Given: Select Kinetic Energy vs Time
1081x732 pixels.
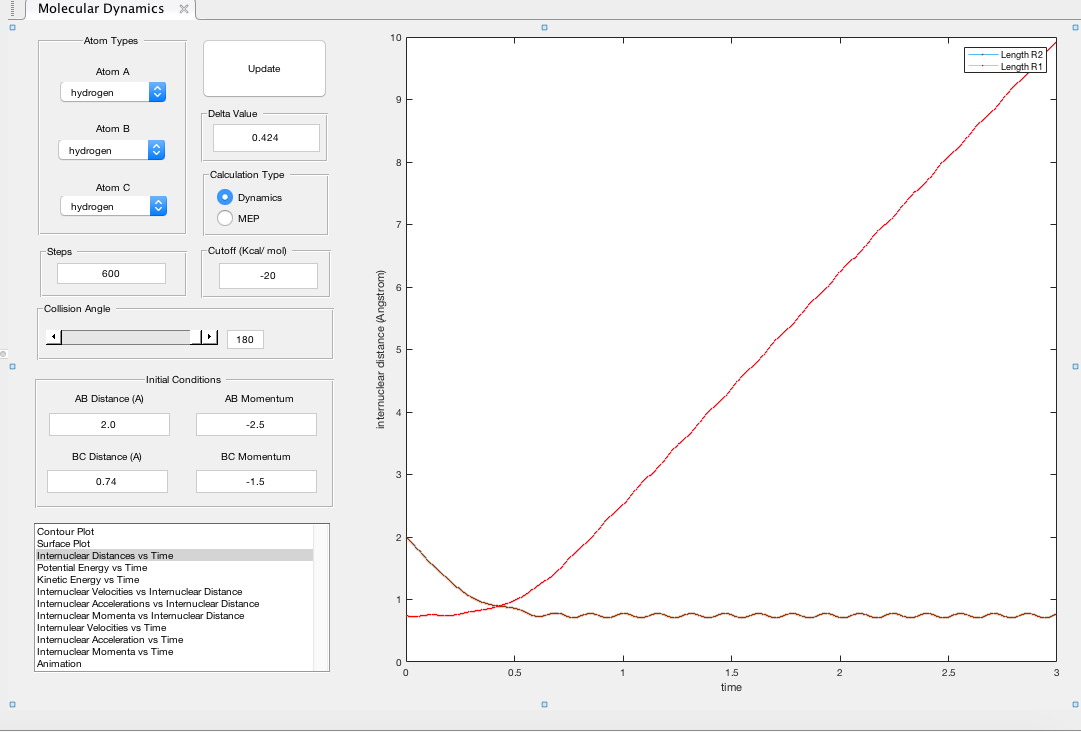Looking at the screenshot, I should [x=174, y=580].
